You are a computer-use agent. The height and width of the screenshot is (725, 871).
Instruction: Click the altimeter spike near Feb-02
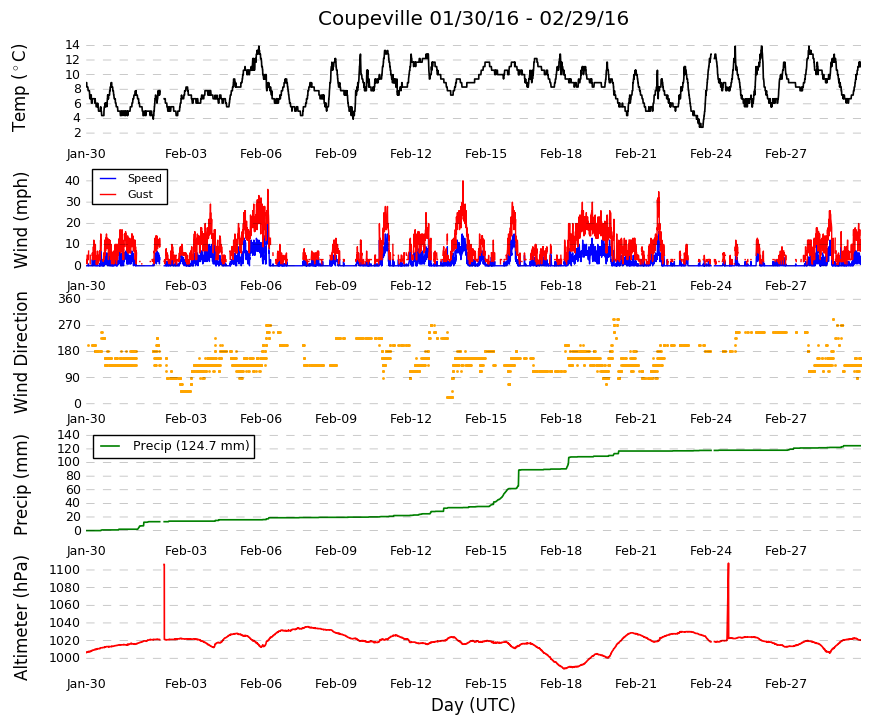[x=164, y=602]
